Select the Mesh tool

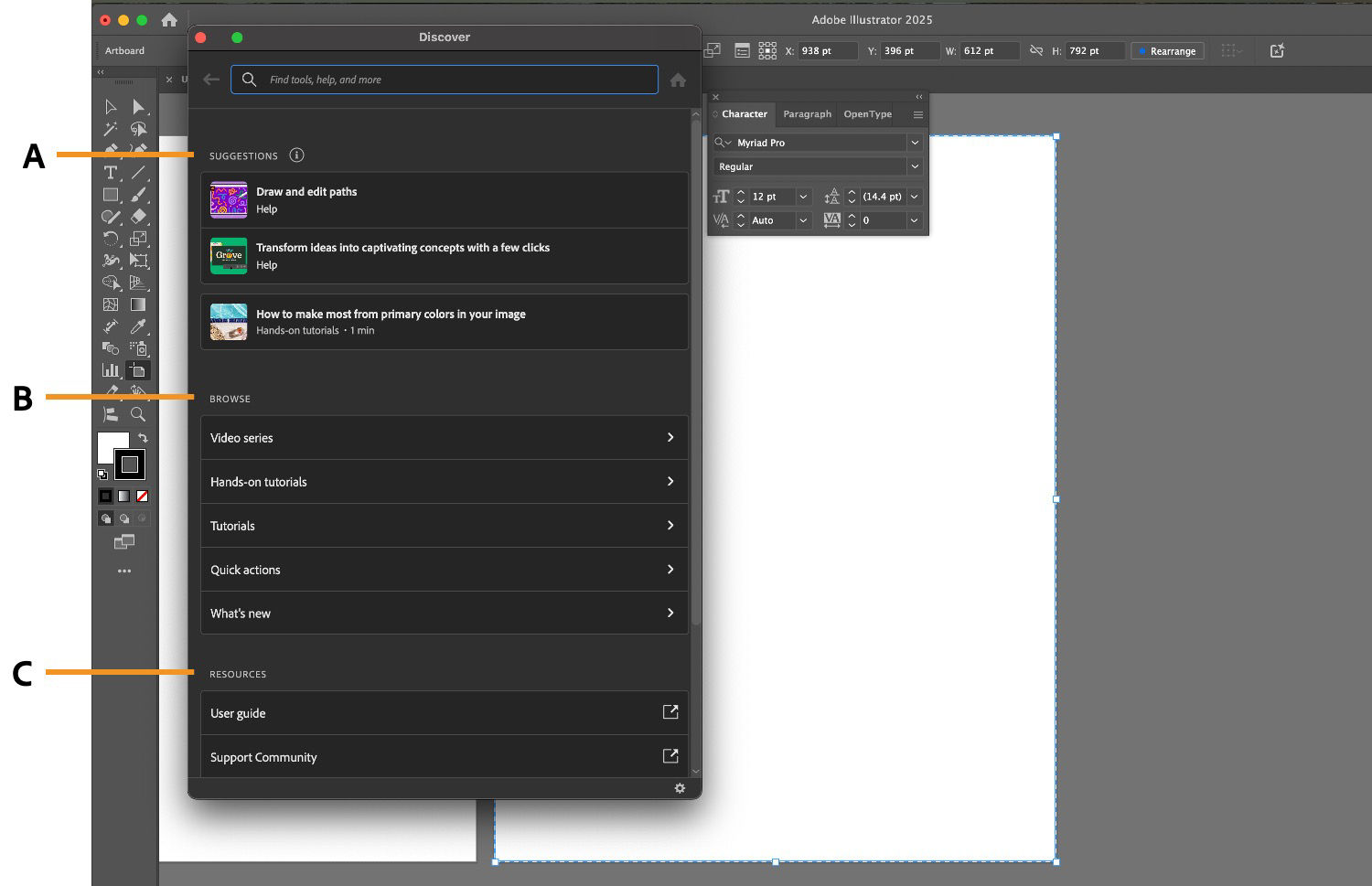(111, 304)
